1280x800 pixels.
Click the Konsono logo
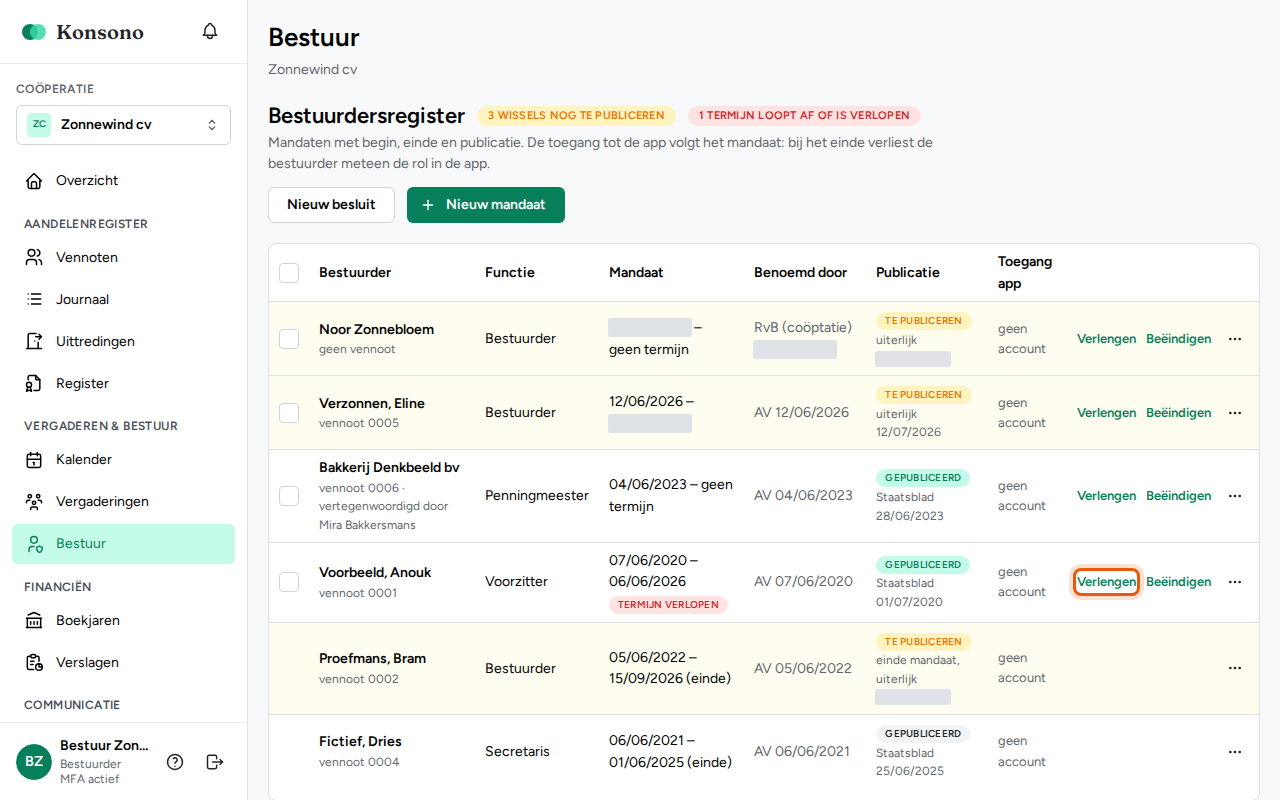point(83,32)
